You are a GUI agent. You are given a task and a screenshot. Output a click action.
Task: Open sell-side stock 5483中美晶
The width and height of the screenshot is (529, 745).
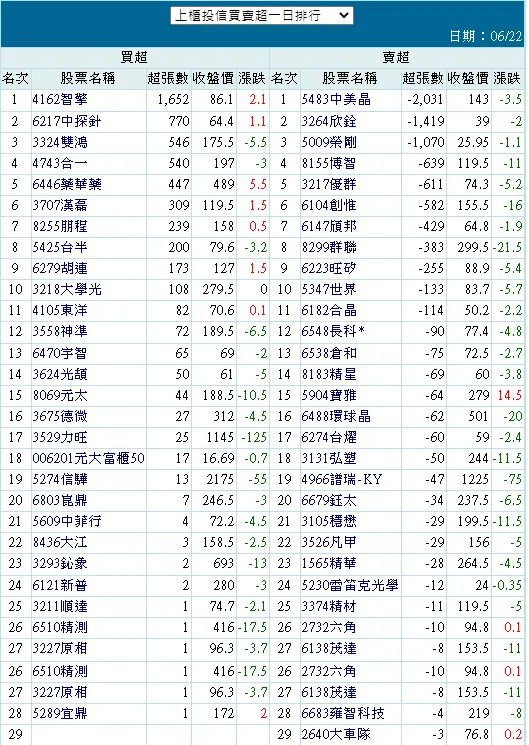pos(336,100)
